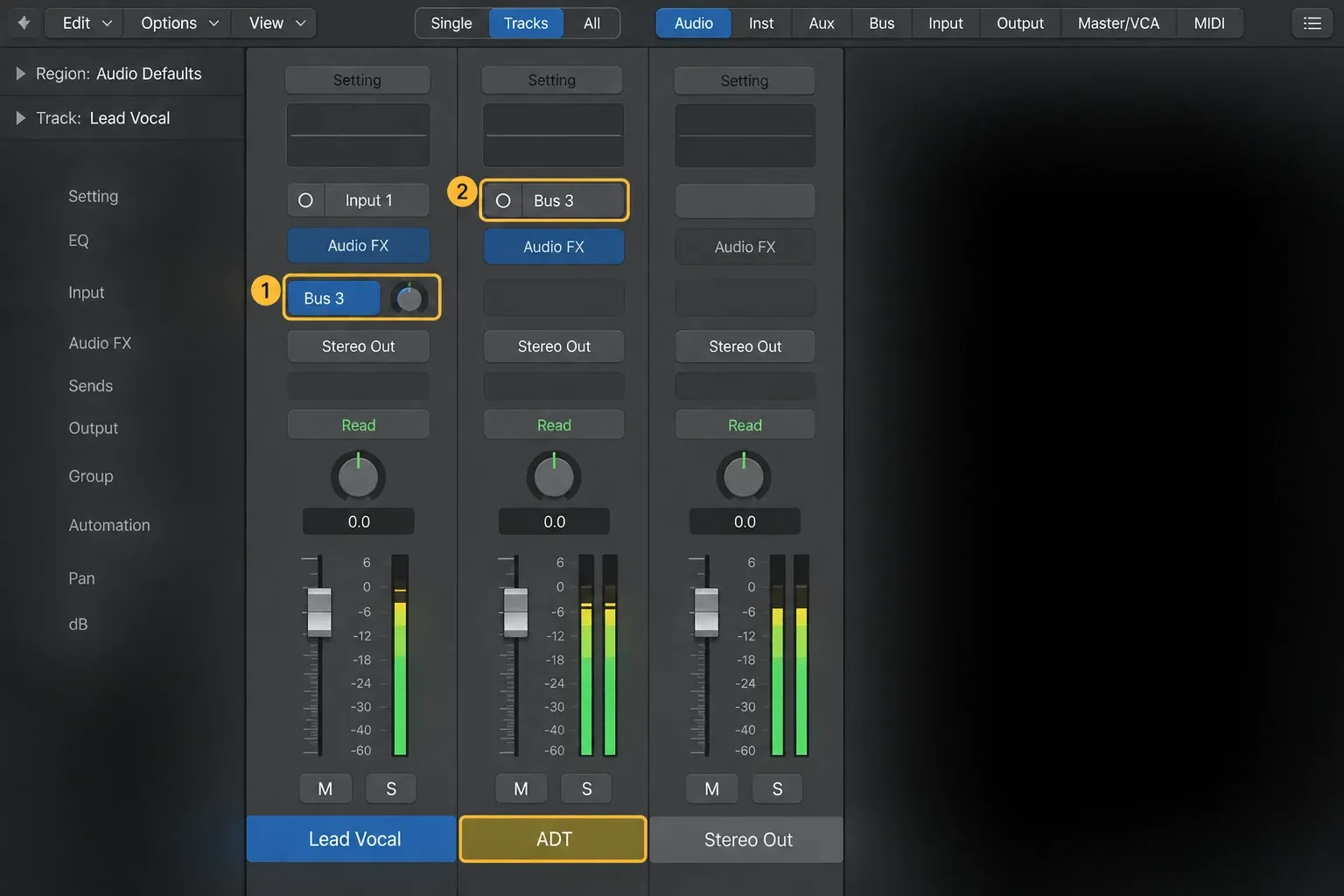Solo the Lead Vocal channel
The height and width of the screenshot is (896, 1344).
pyautogui.click(x=391, y=788)
